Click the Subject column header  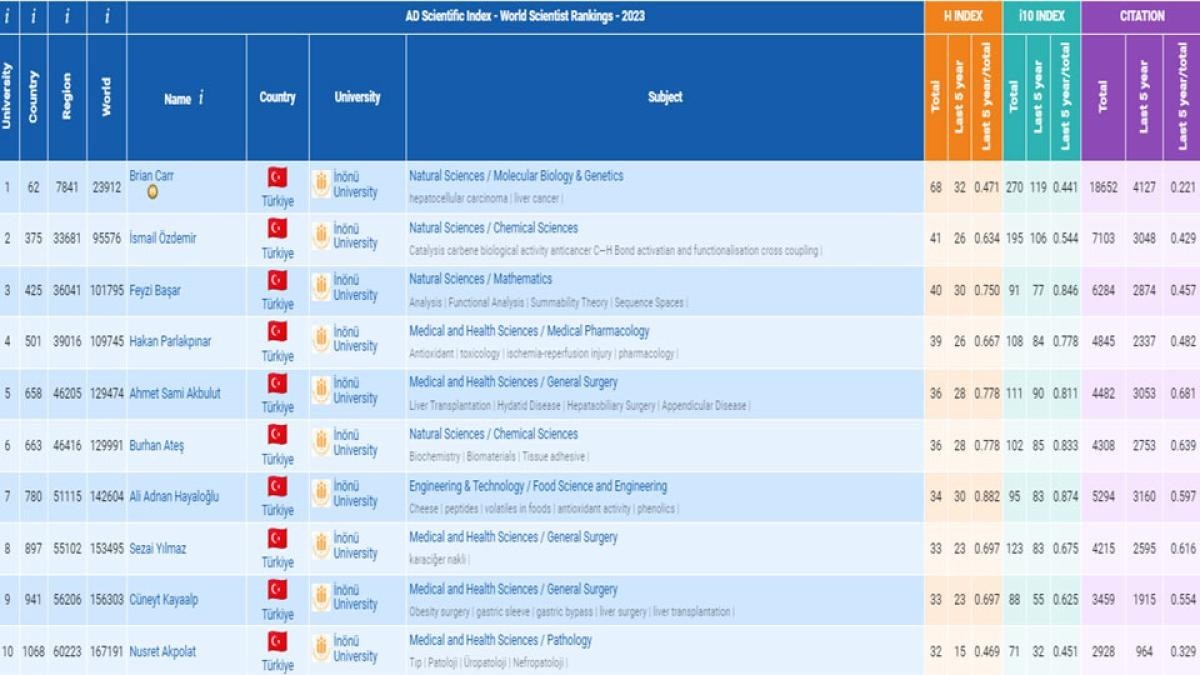point(665,97)
